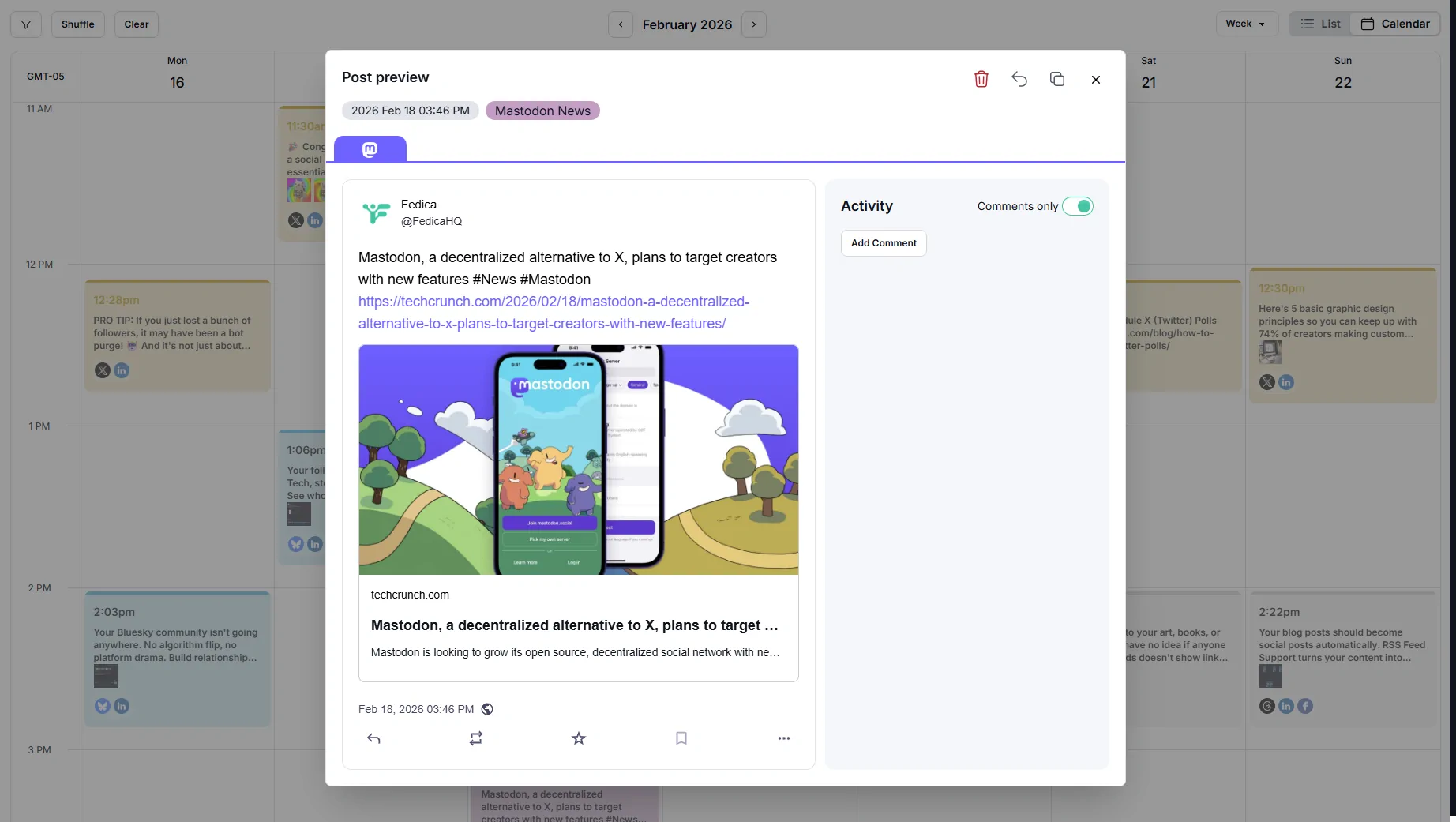Click the 2026 Feb 18 03:46 PM date chip
1456x822 pixels.
[410, 111]
